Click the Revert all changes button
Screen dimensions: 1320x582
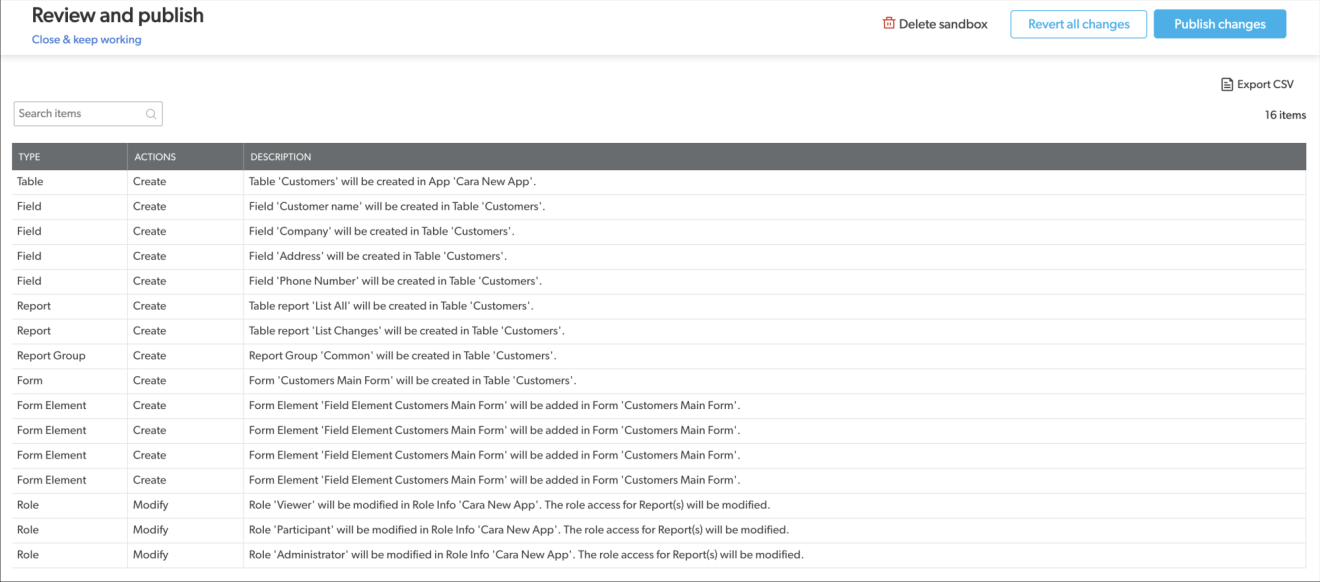(x=1078, y=24)
